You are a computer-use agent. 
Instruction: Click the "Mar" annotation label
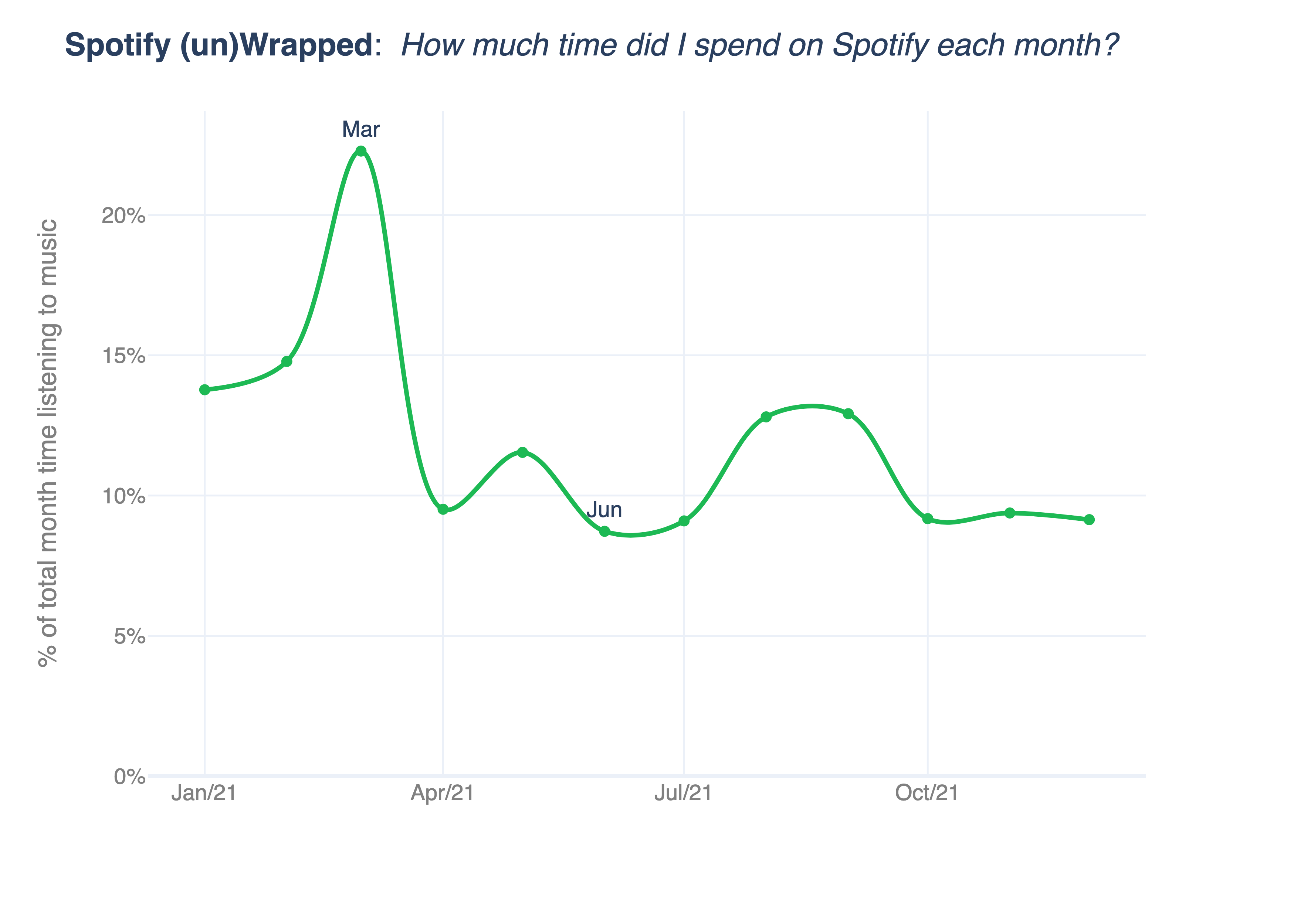[361, 130]
